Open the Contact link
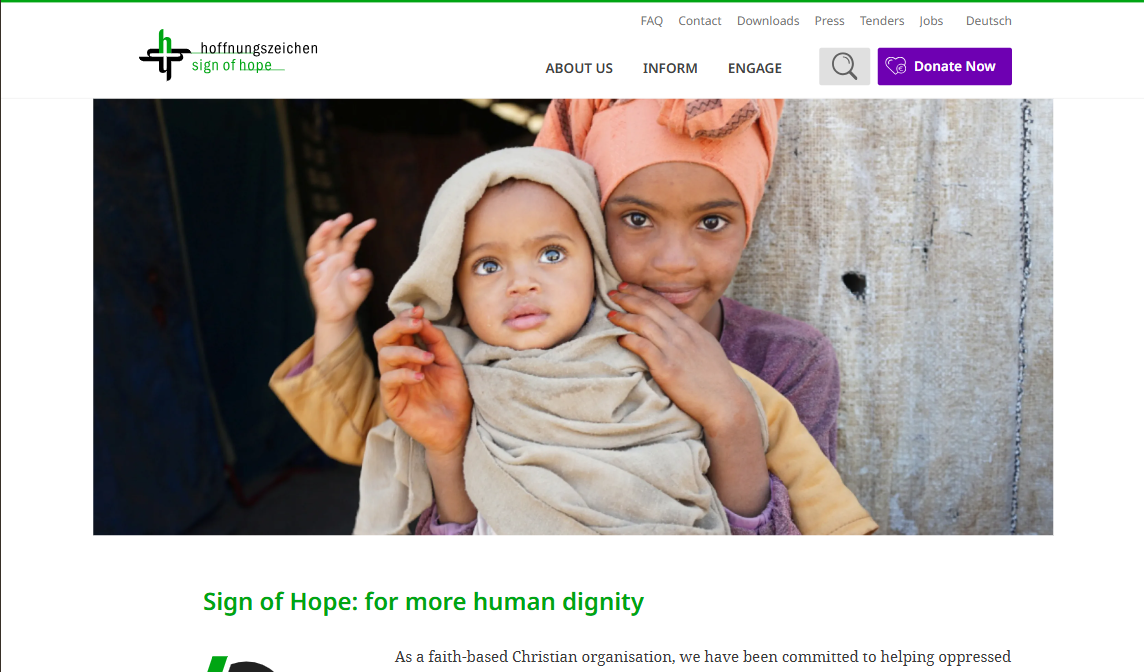 (700, 20)
